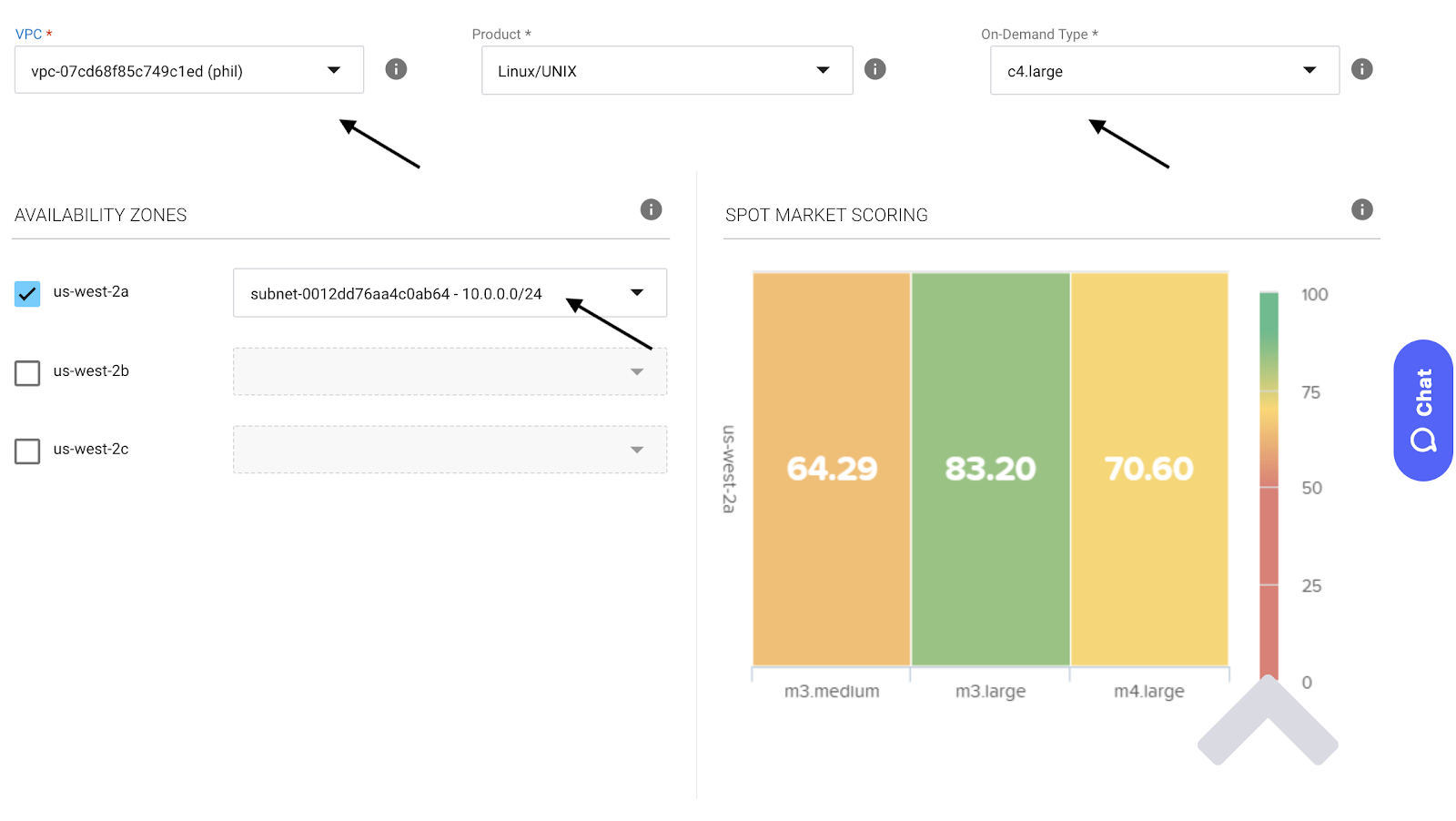The height and width of the screenshot is (821, 1456).
Task: Click the scroll-to-top chevron arrow
Action: (x=1268, y=722)
